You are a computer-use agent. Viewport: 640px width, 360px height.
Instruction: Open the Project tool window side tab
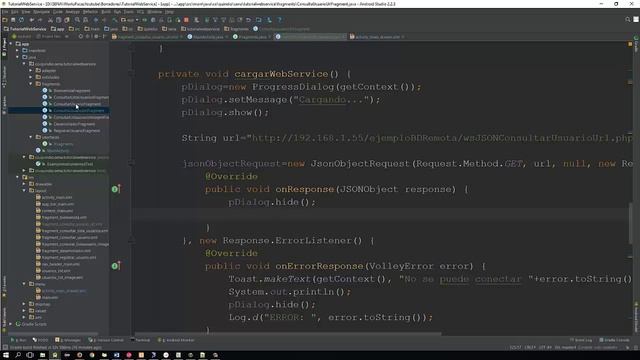point(4,47)
